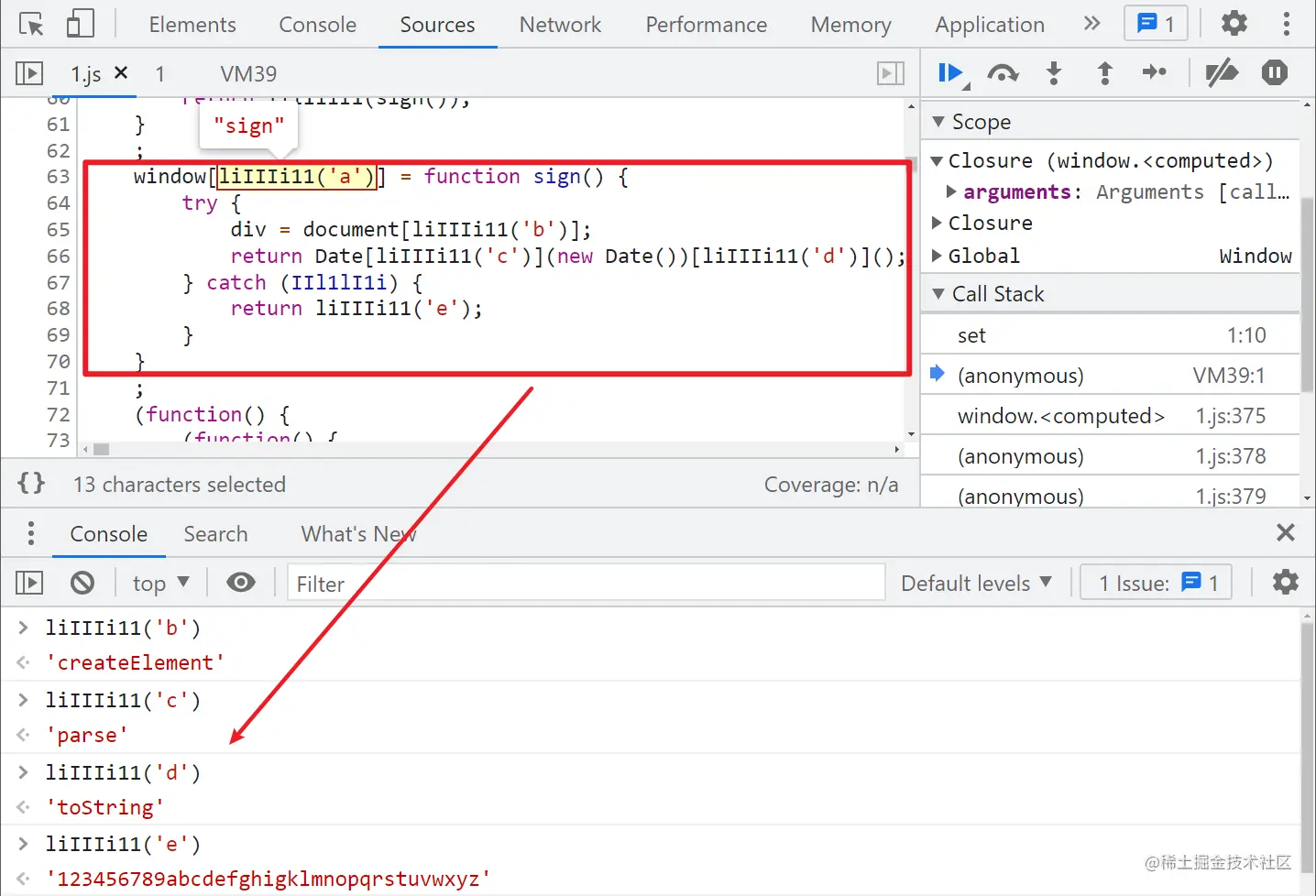Open the Default levels dropdown
The width and height of the screenshot is (1316, 896).
point(976,584)
